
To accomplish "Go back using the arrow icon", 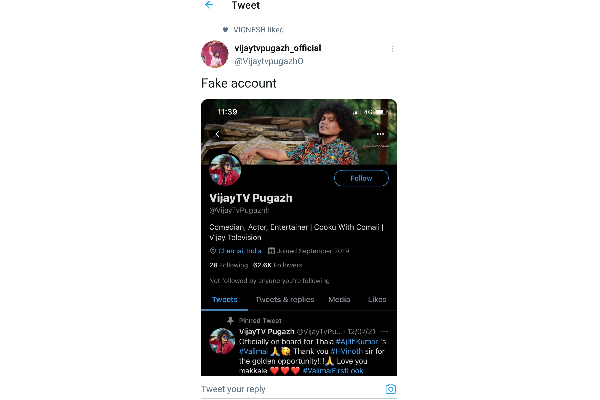I will click(209, 5).
